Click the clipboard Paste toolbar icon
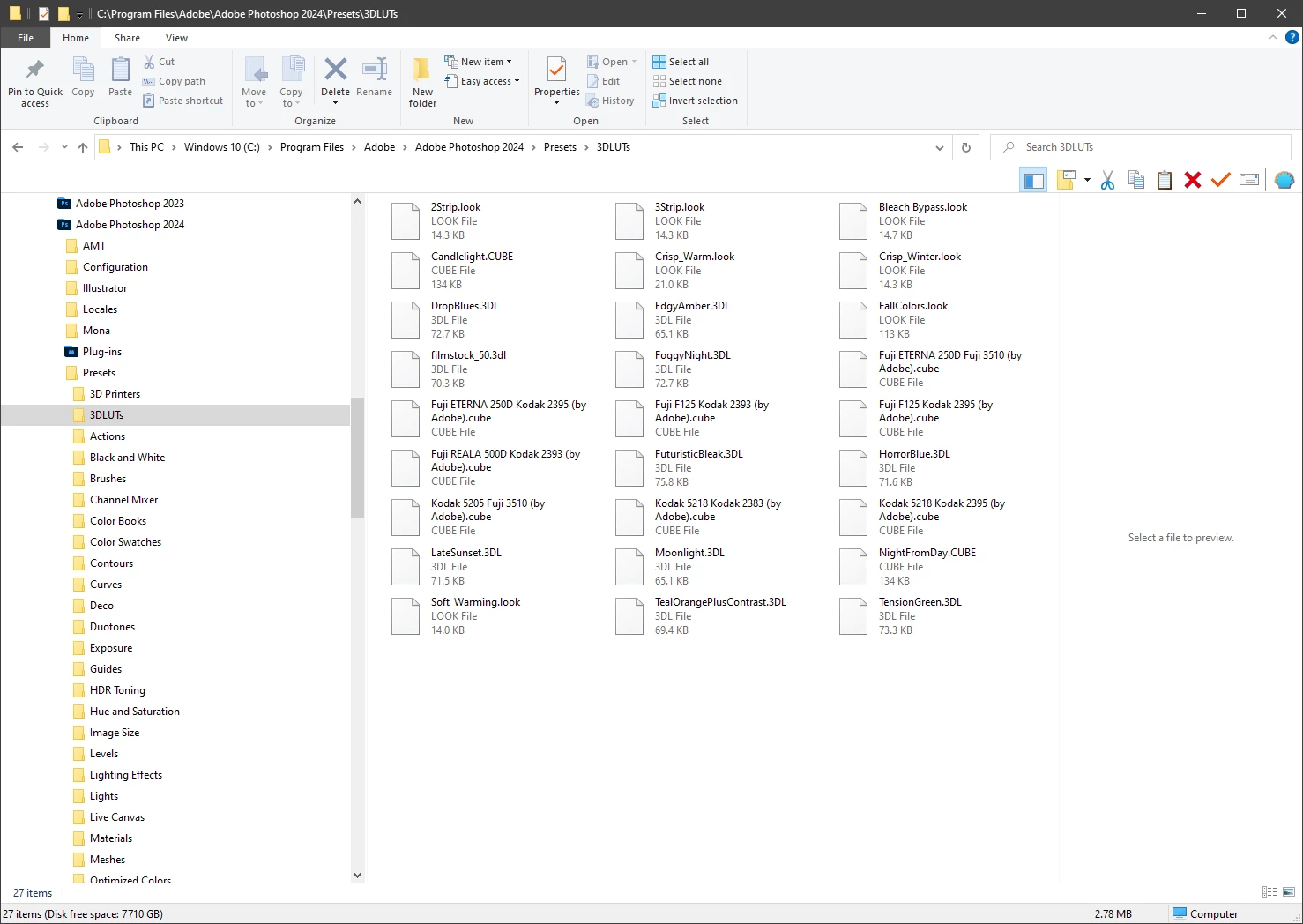The height and width of the screenshot is (924, 1303). tap(1165, 180)
